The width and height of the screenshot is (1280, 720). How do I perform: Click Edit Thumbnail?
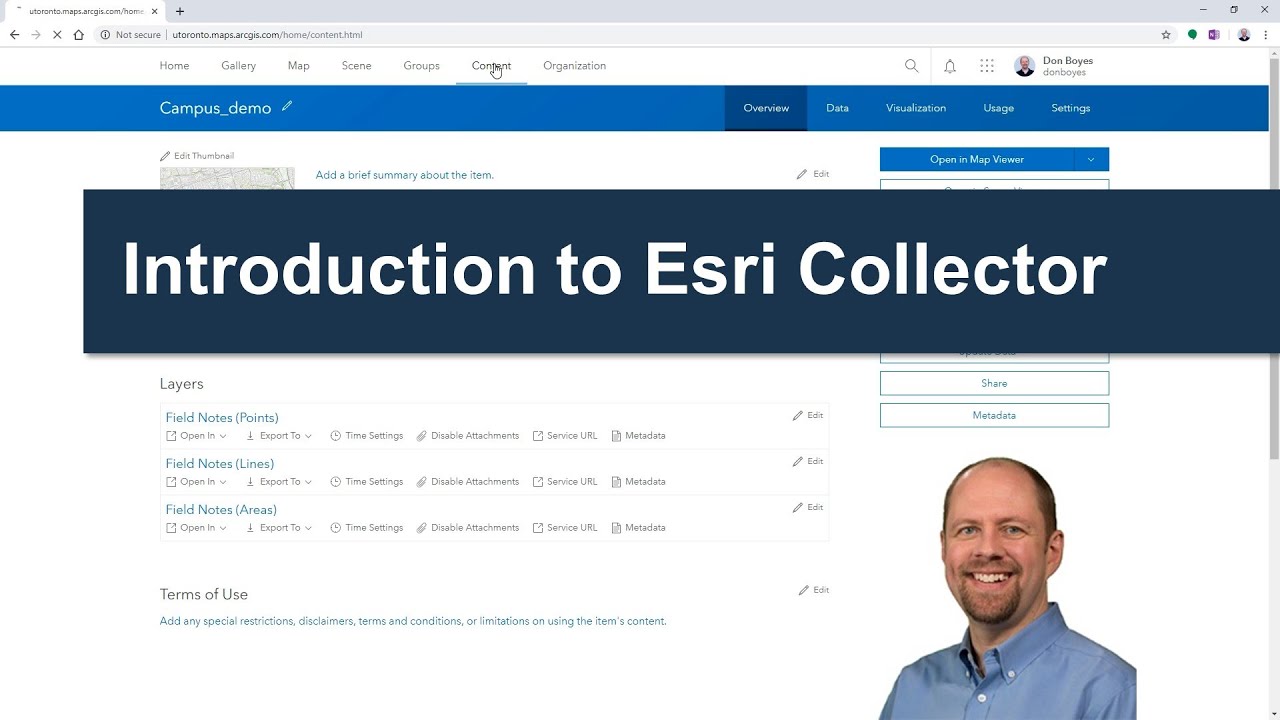point(197,156)
